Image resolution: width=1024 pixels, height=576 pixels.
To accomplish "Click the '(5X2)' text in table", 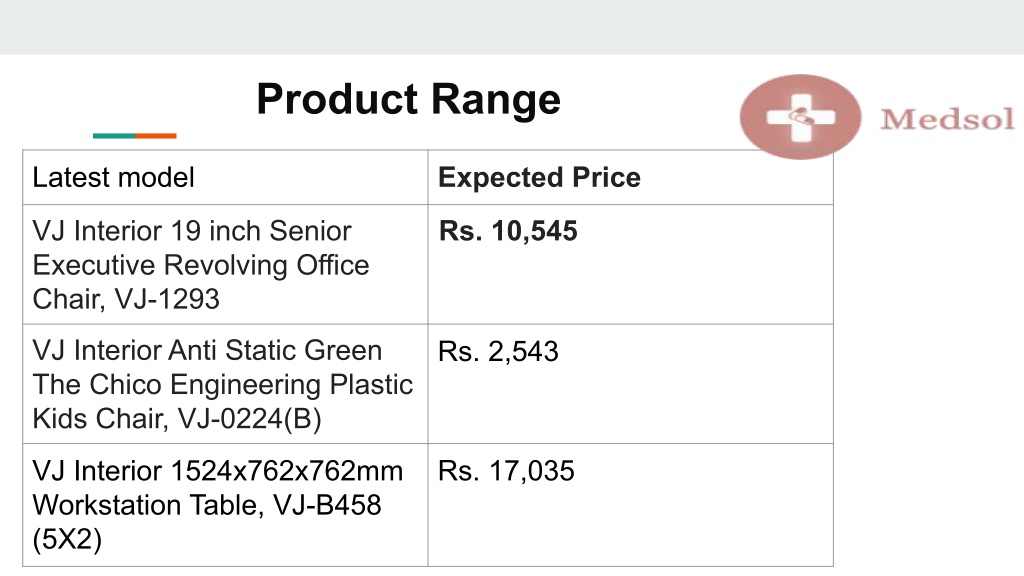I will 67,539.
